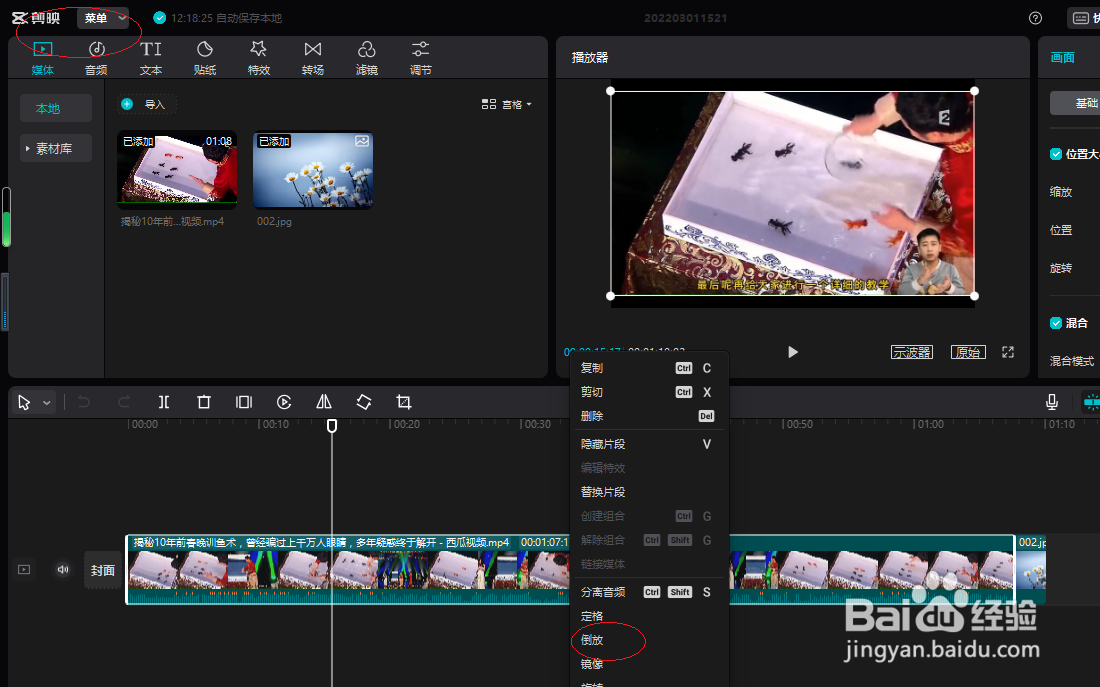Open the 音频 audio tab

click(96, 58)
